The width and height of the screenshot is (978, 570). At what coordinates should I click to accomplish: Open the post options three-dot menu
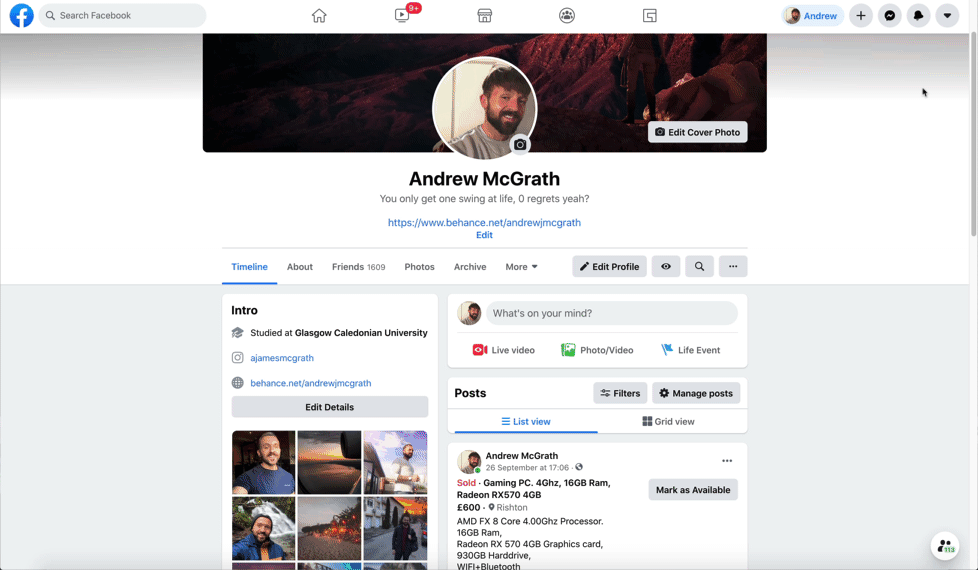coord(727,461)
